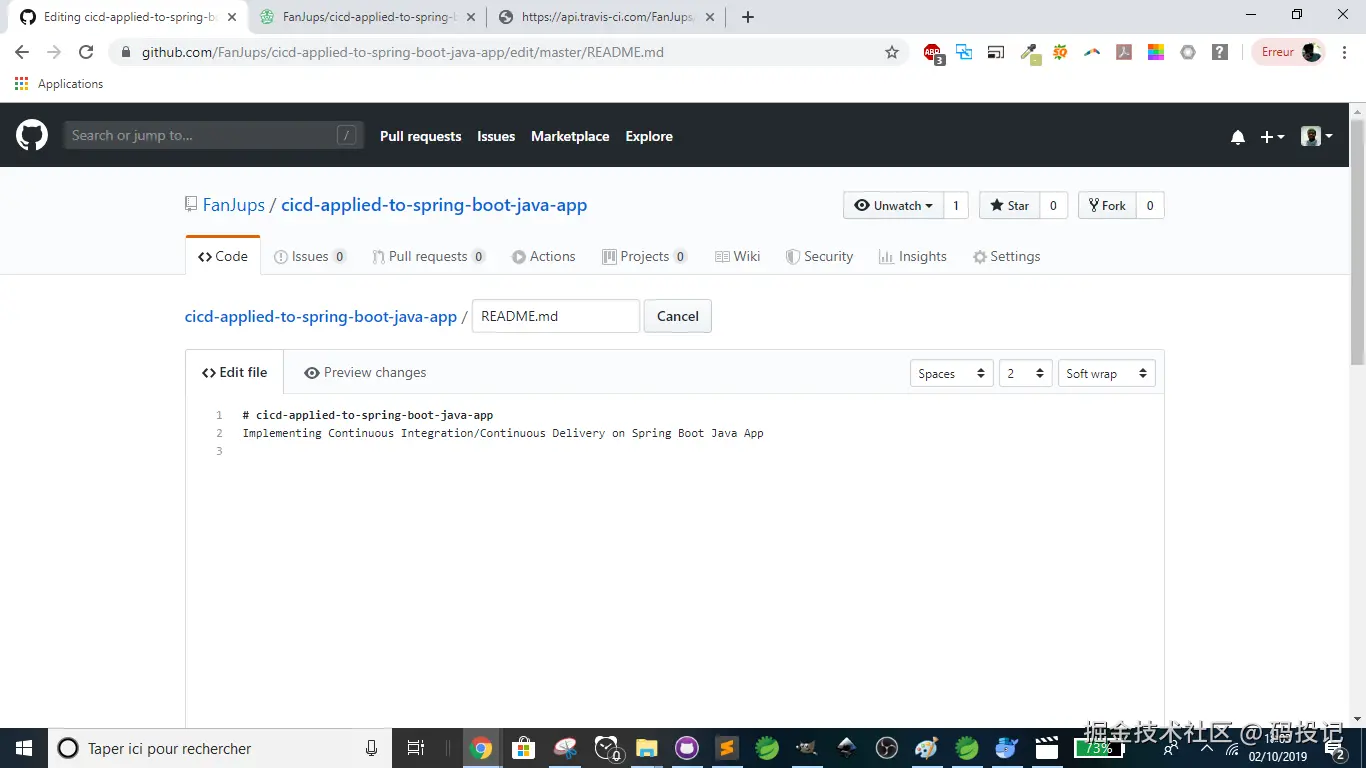The width and height of the screenshot is (1366, 768).
Task: Open the notifications bell
Action: (1238, 137)
